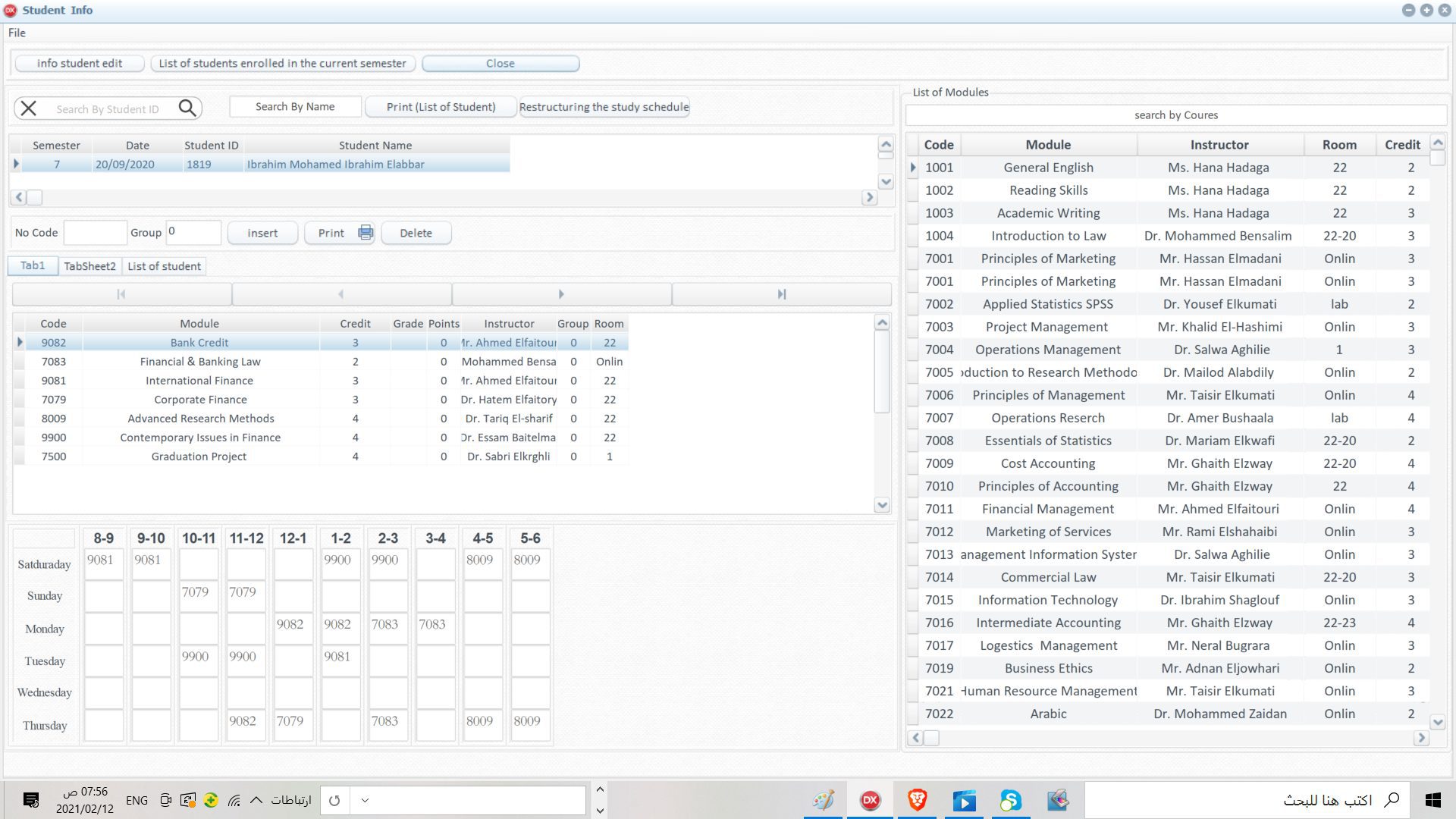Image resolution: width=1456 pixels, height=819 pixels.
Task: Clear the student ID search with the X icon
Action: (x=29, y=108)
